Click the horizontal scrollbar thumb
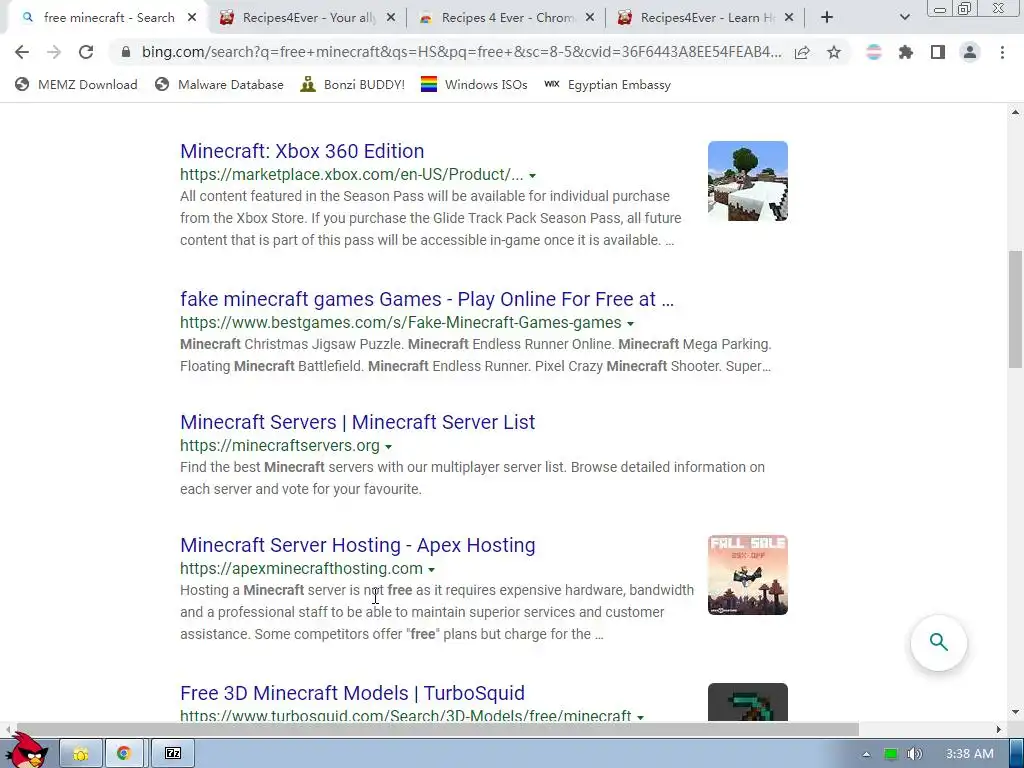 tap(436, 729)
